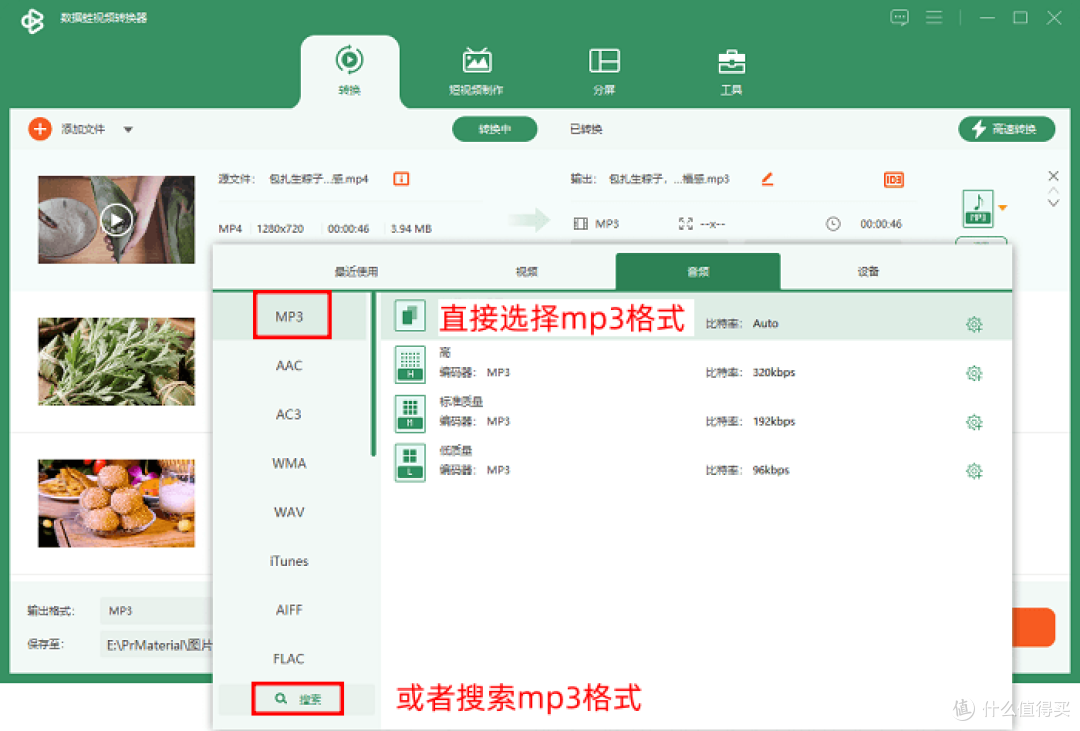The image size is (1080, 731).
Task: Select MP3 in the format list
Action: coord(289,316)
